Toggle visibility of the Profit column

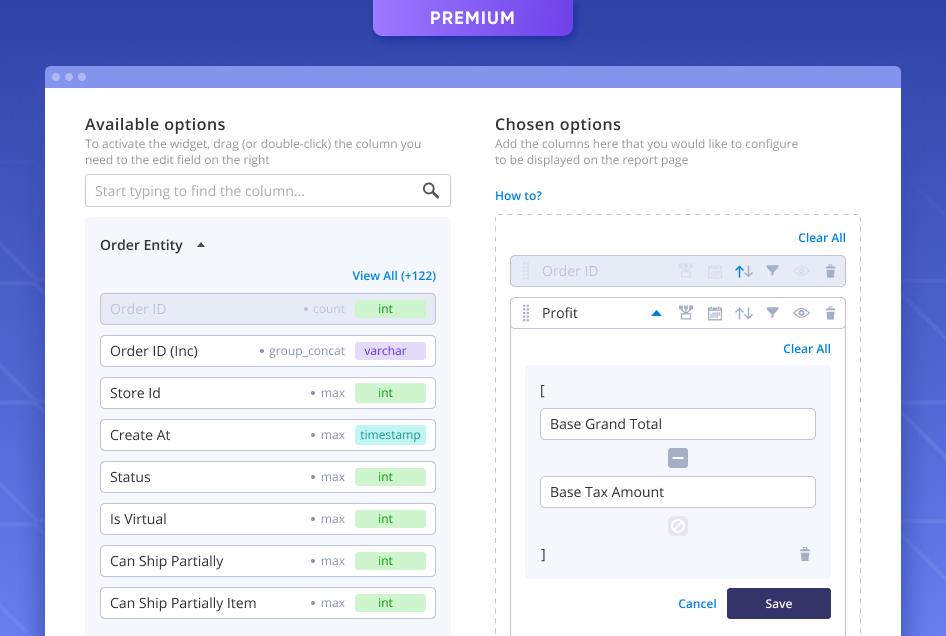(x=800, y=313)
